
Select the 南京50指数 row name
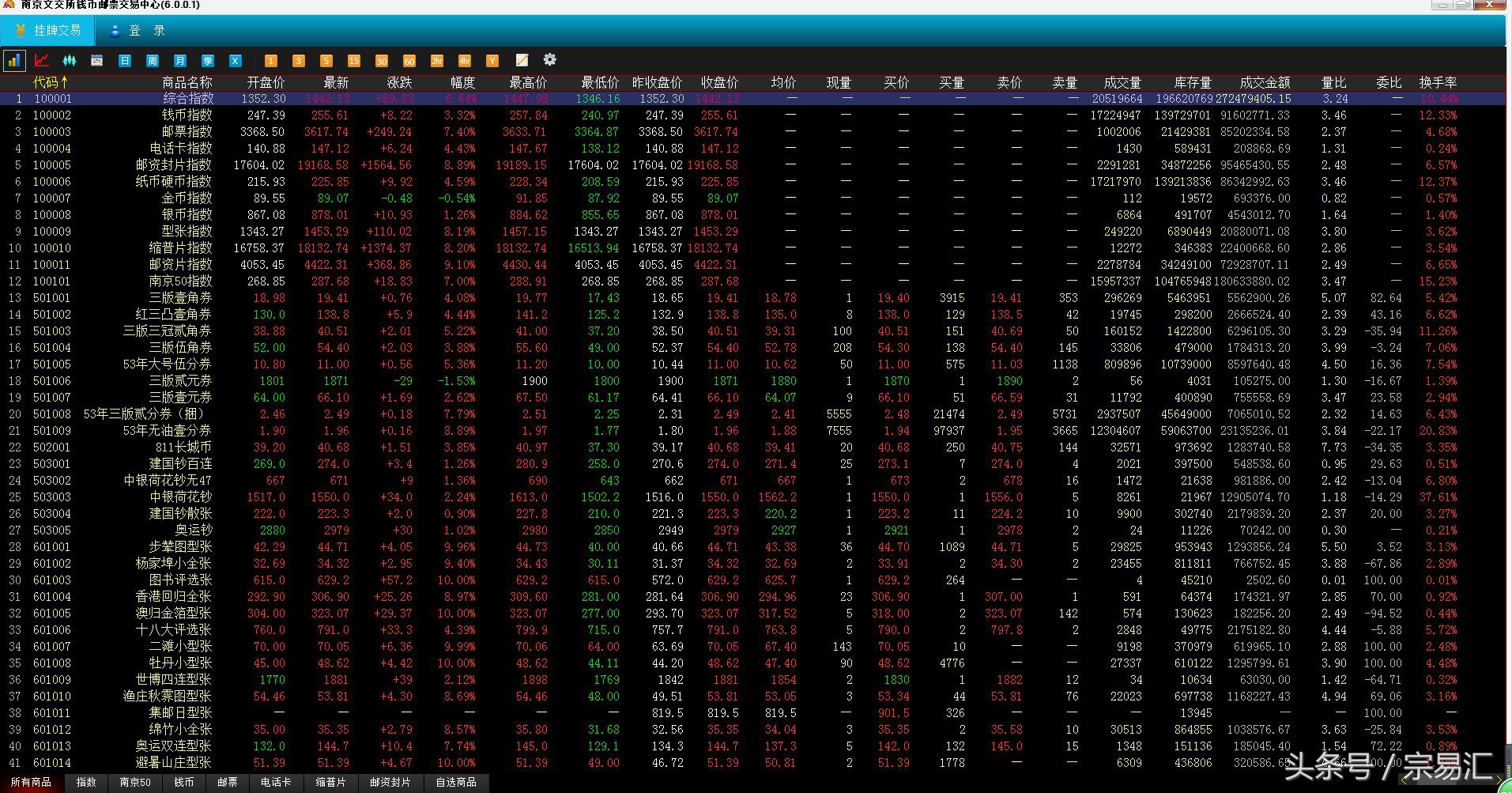pyautogui.click(x=181, y=281)
